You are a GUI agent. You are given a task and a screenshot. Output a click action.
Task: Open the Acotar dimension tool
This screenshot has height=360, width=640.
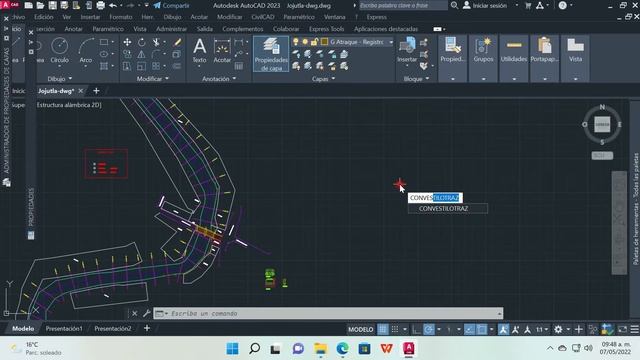[222, 50]
